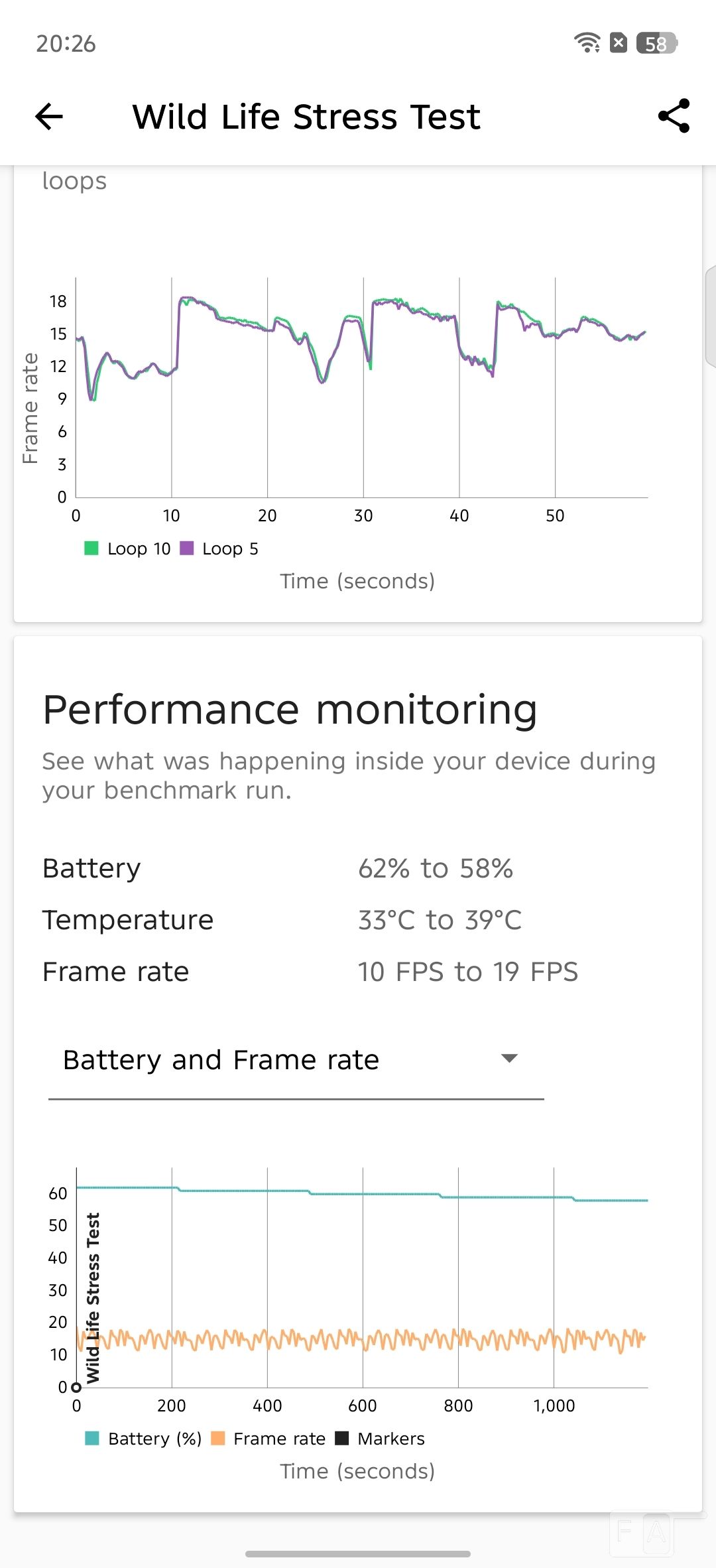
Task: Tap the Temperature row value
Action: coord(440,920)
